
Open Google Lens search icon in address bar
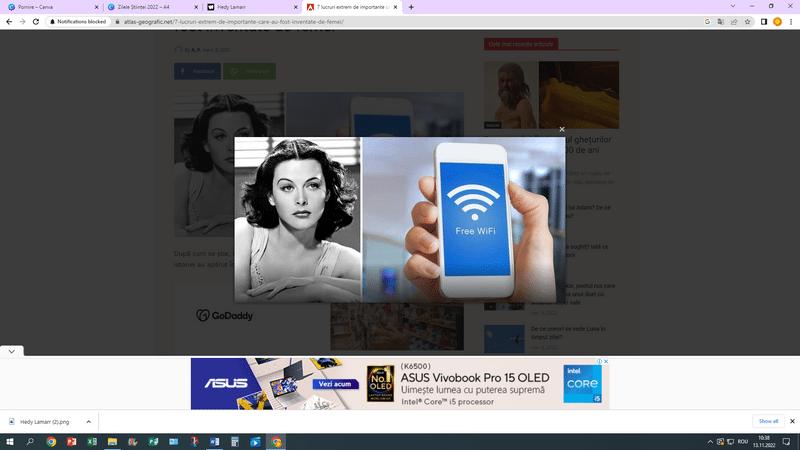tap(707, 21)
